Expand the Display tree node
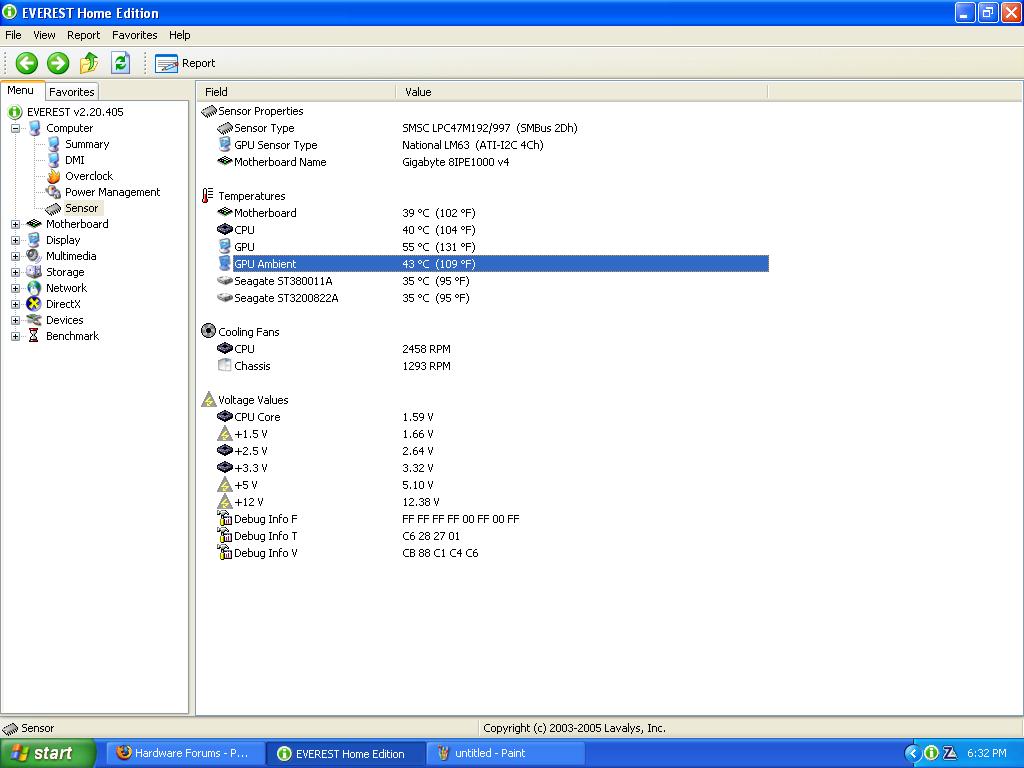 pyautogui.click(x=15, y=240)
